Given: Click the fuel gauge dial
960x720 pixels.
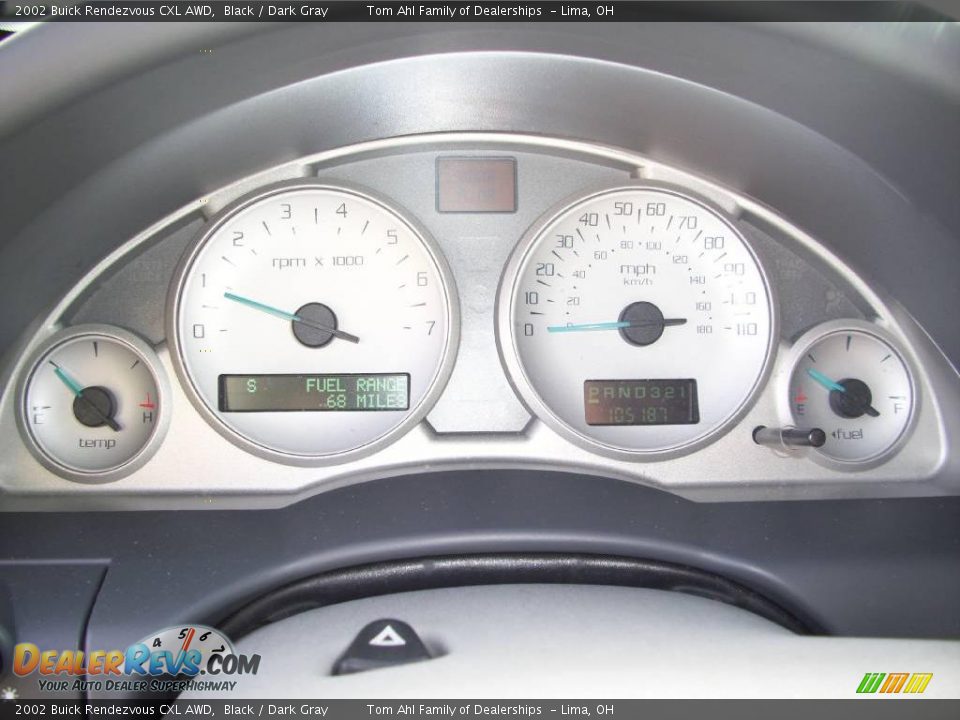Looking at the screenshot, I should pos(852,396).
